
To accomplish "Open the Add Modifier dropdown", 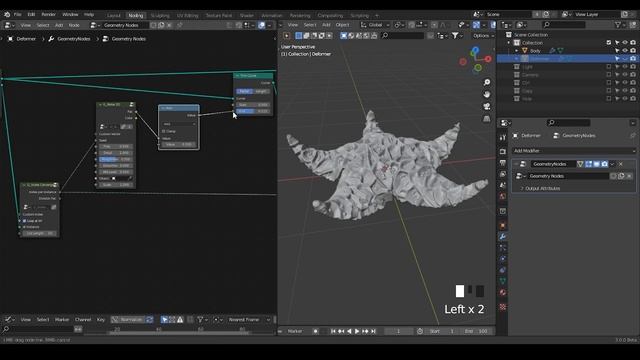I will [x=574, y=151].
